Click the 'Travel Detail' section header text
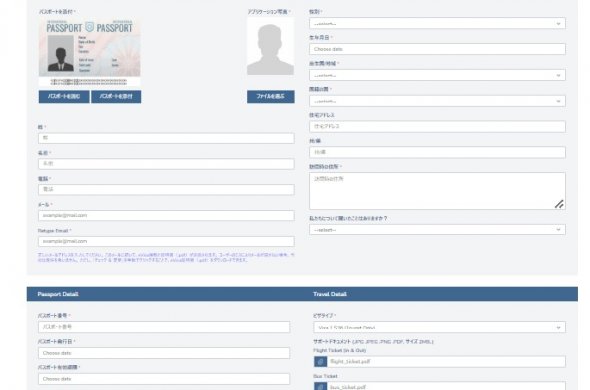This screenshot has height=390, width=590. (x=330, y=294)
